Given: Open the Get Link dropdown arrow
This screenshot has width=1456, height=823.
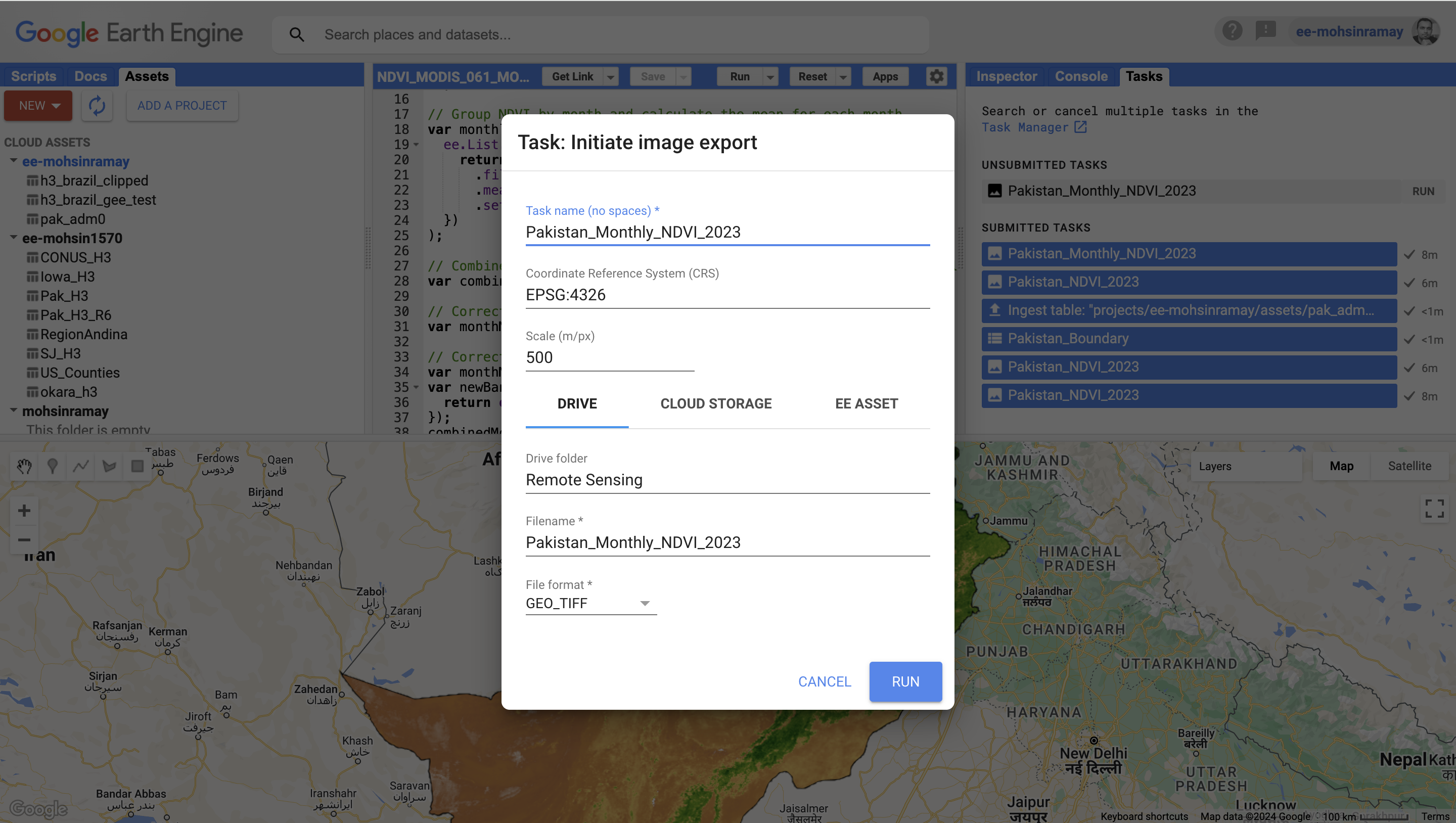Looking at the screenshot, I should point(610,77).
